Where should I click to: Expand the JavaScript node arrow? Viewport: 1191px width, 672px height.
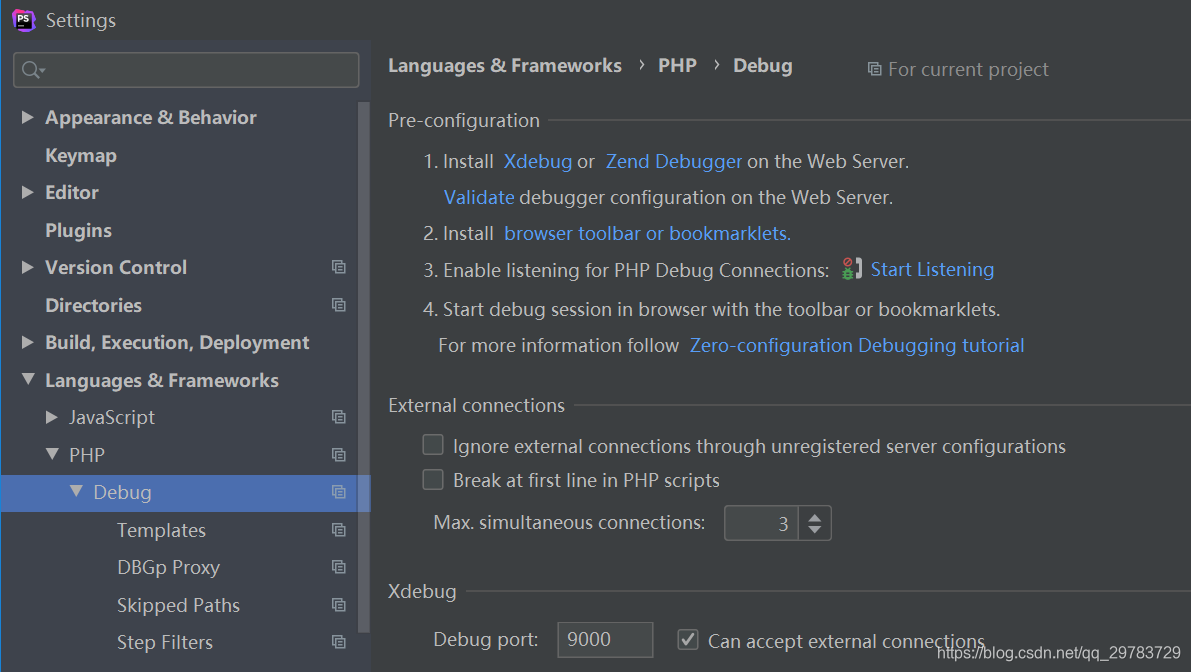[52, 417]
